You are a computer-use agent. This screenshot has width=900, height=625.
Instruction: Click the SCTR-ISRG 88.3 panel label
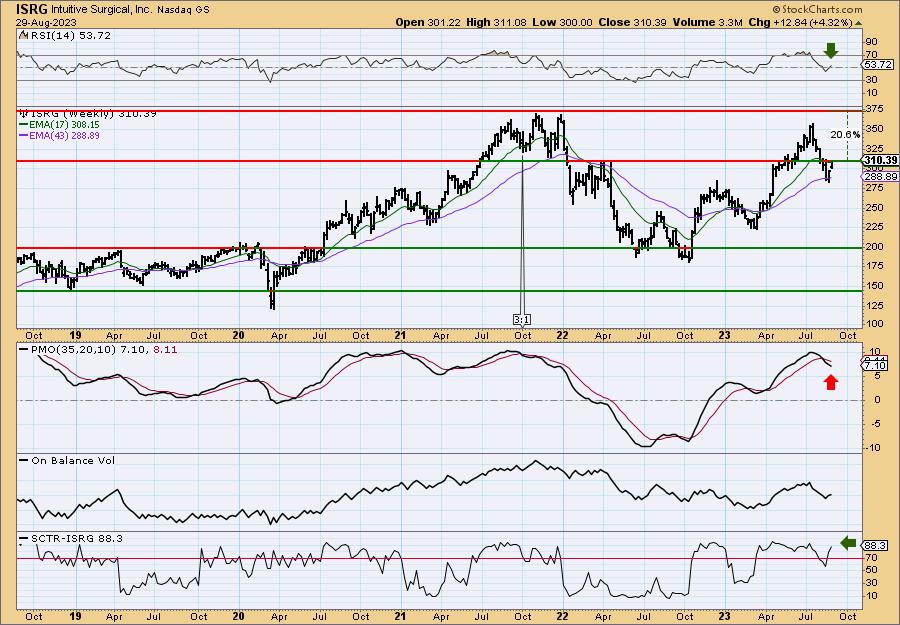(x=71, y=538)
